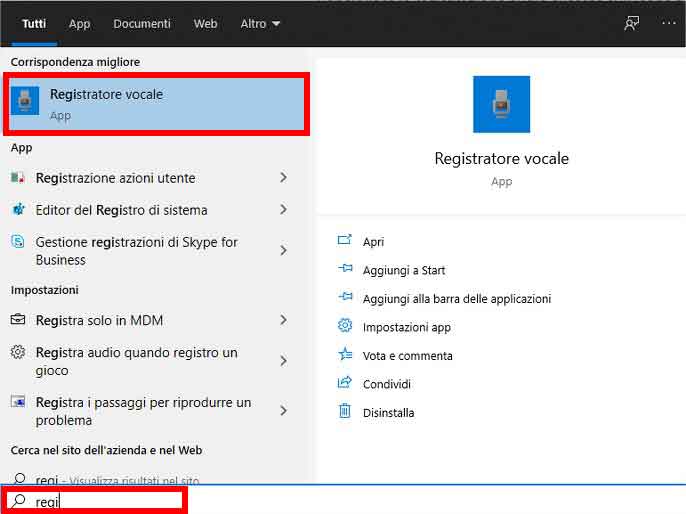Click the Registratore vocale title in details pane
The height and width of the screenshot is (514, 686).
coord(501,158)
